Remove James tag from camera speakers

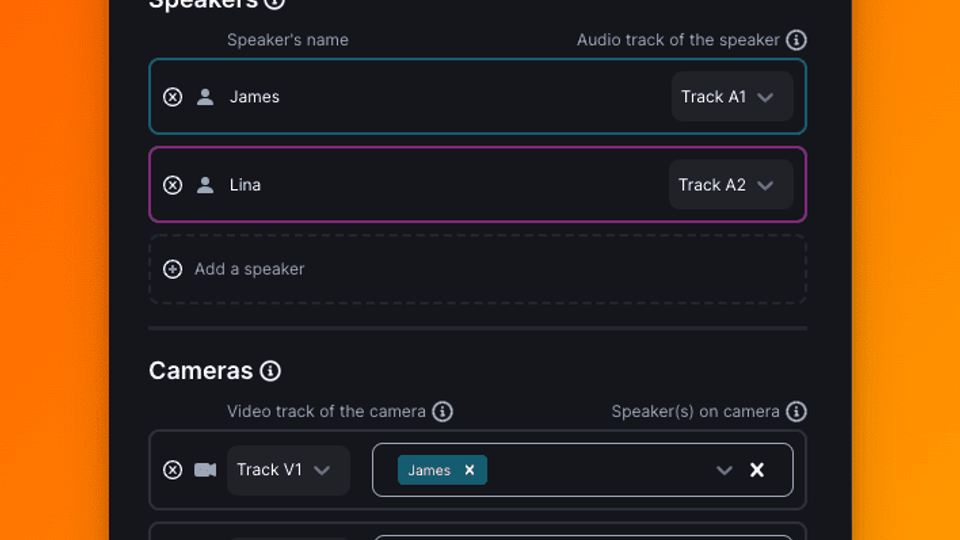470,470
